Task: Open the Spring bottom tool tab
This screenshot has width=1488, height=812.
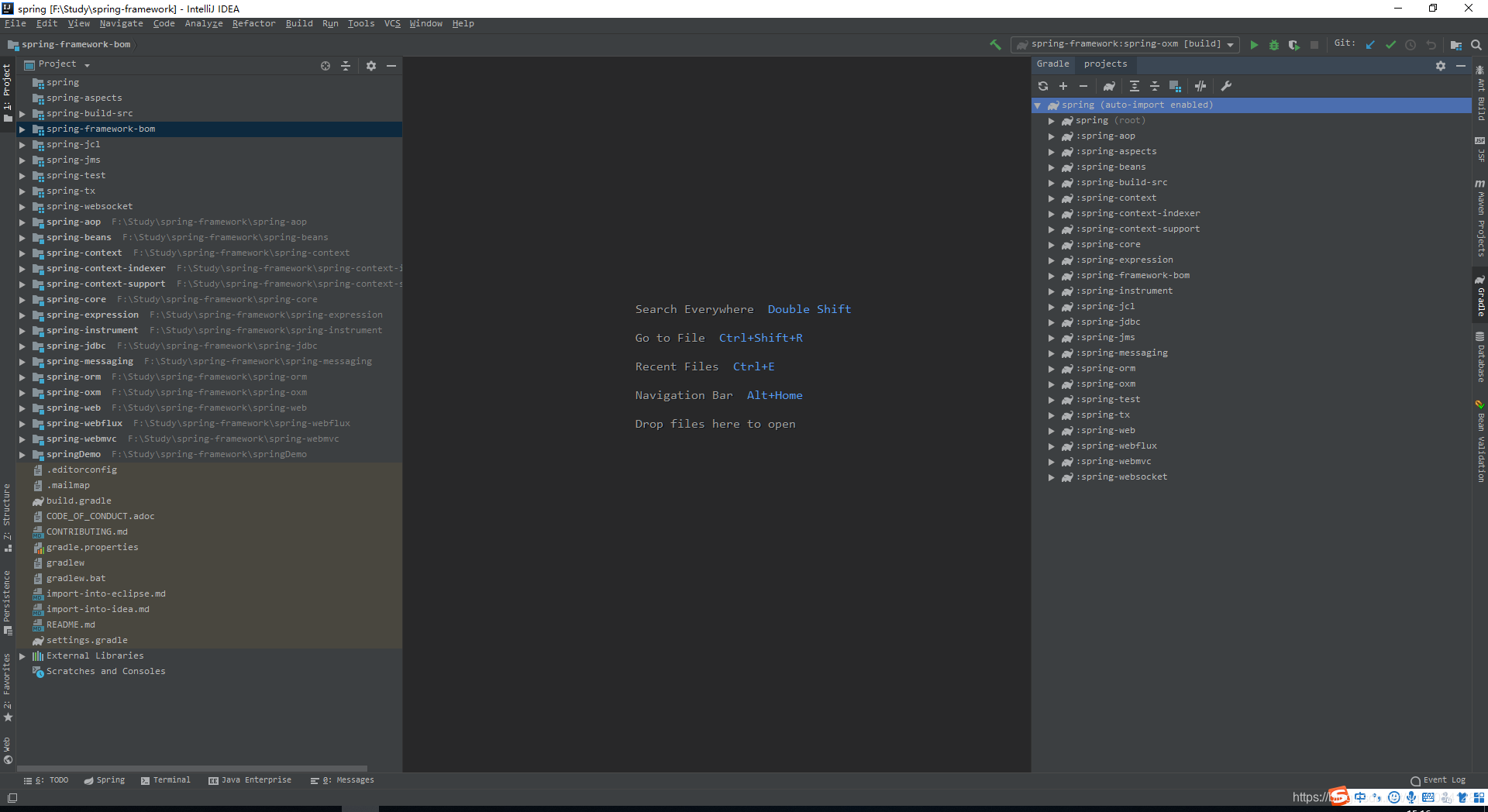Action: point(105,780)
